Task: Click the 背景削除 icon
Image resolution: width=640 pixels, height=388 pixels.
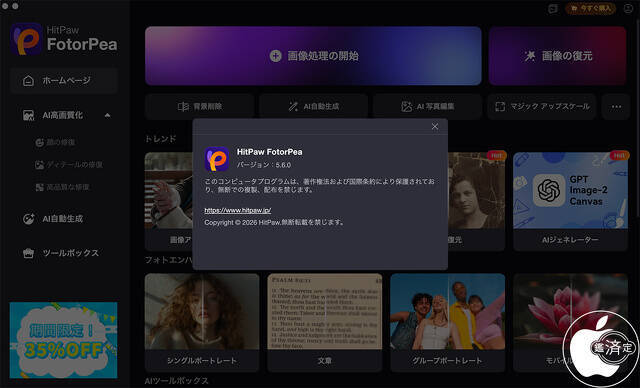Action: pos(183,106)
